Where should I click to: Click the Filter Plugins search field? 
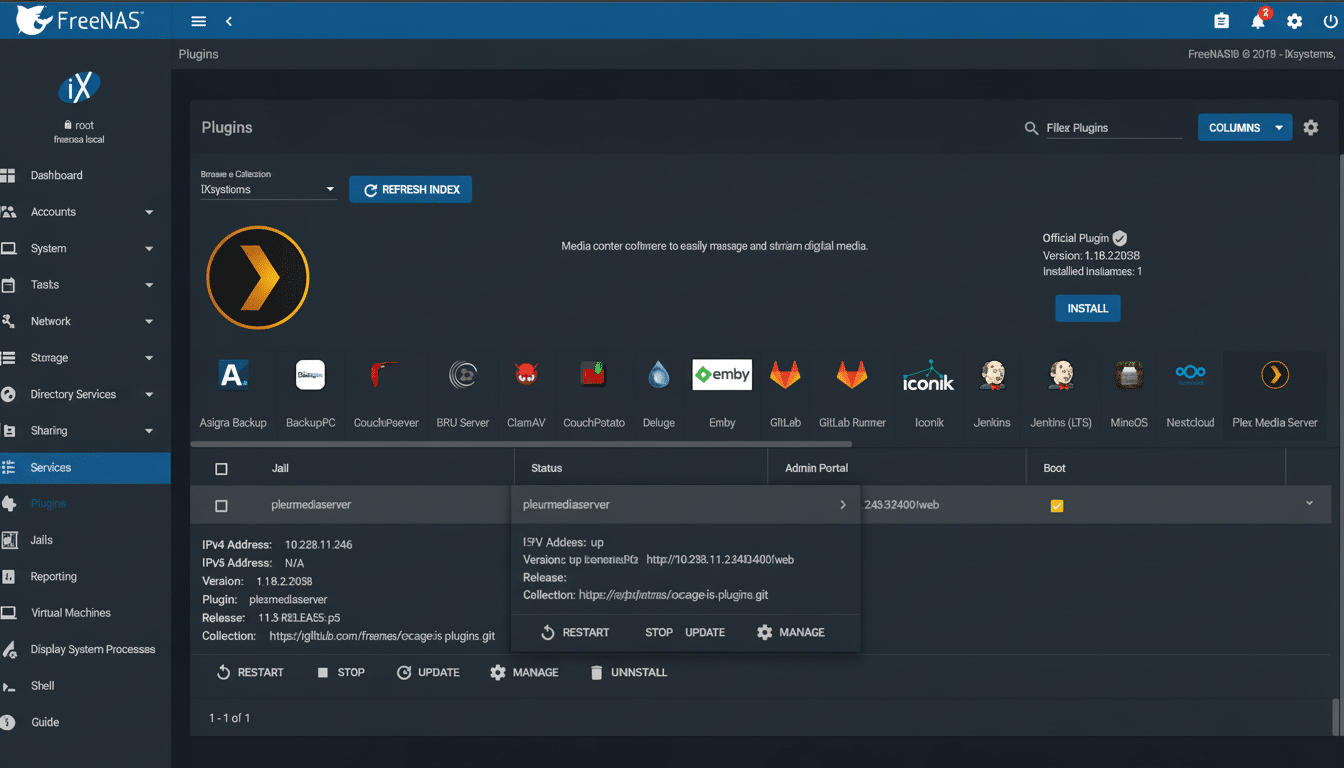point(1114,127)
